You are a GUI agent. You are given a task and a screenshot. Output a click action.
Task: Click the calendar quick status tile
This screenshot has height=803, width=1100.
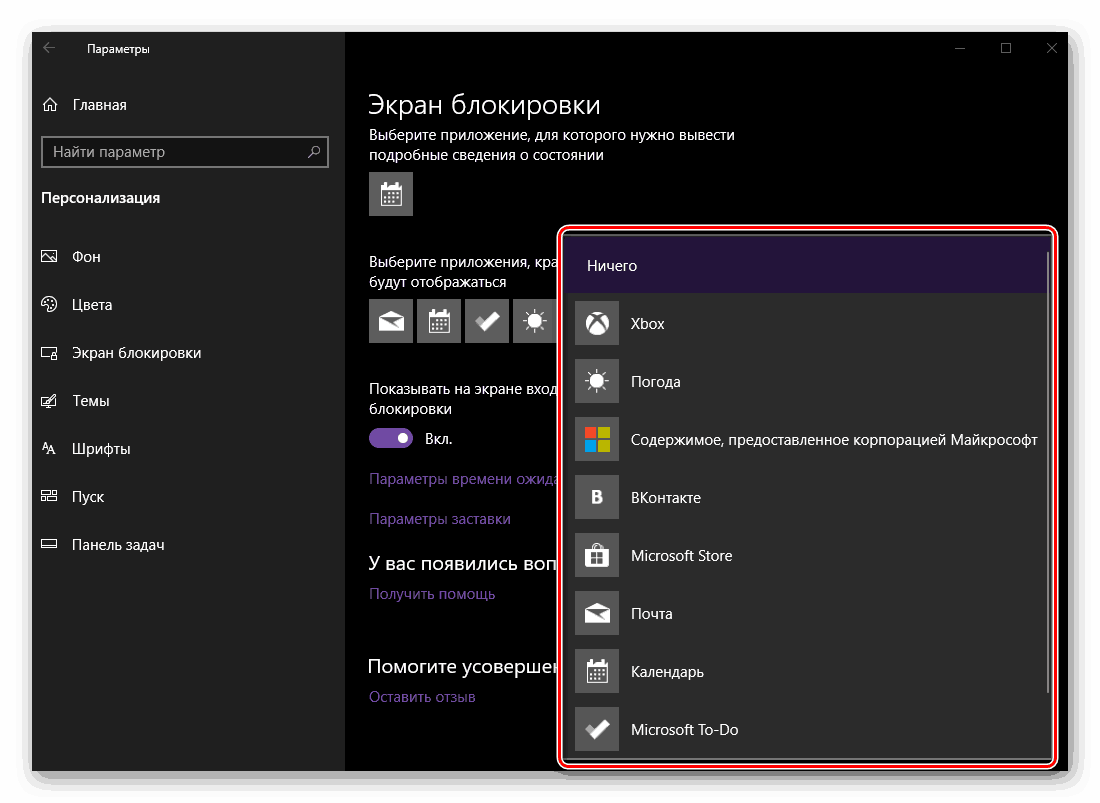tap(439, 321)
